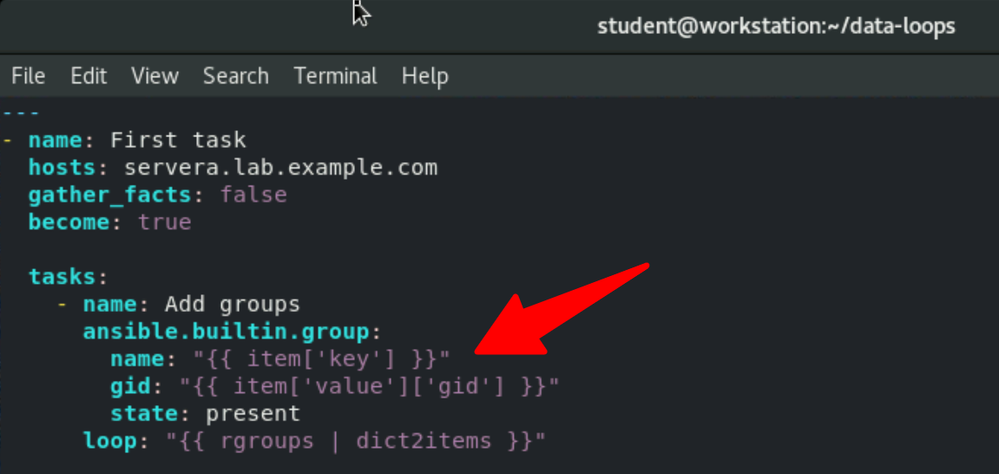The height and width of the screenshot is (474, 999).
Task: Click the red arrow annotation
Action: click(x=562, y=309)
